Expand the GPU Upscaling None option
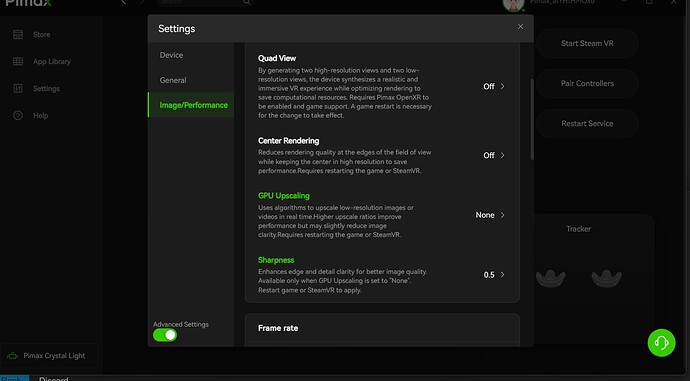 pos(490,215)
